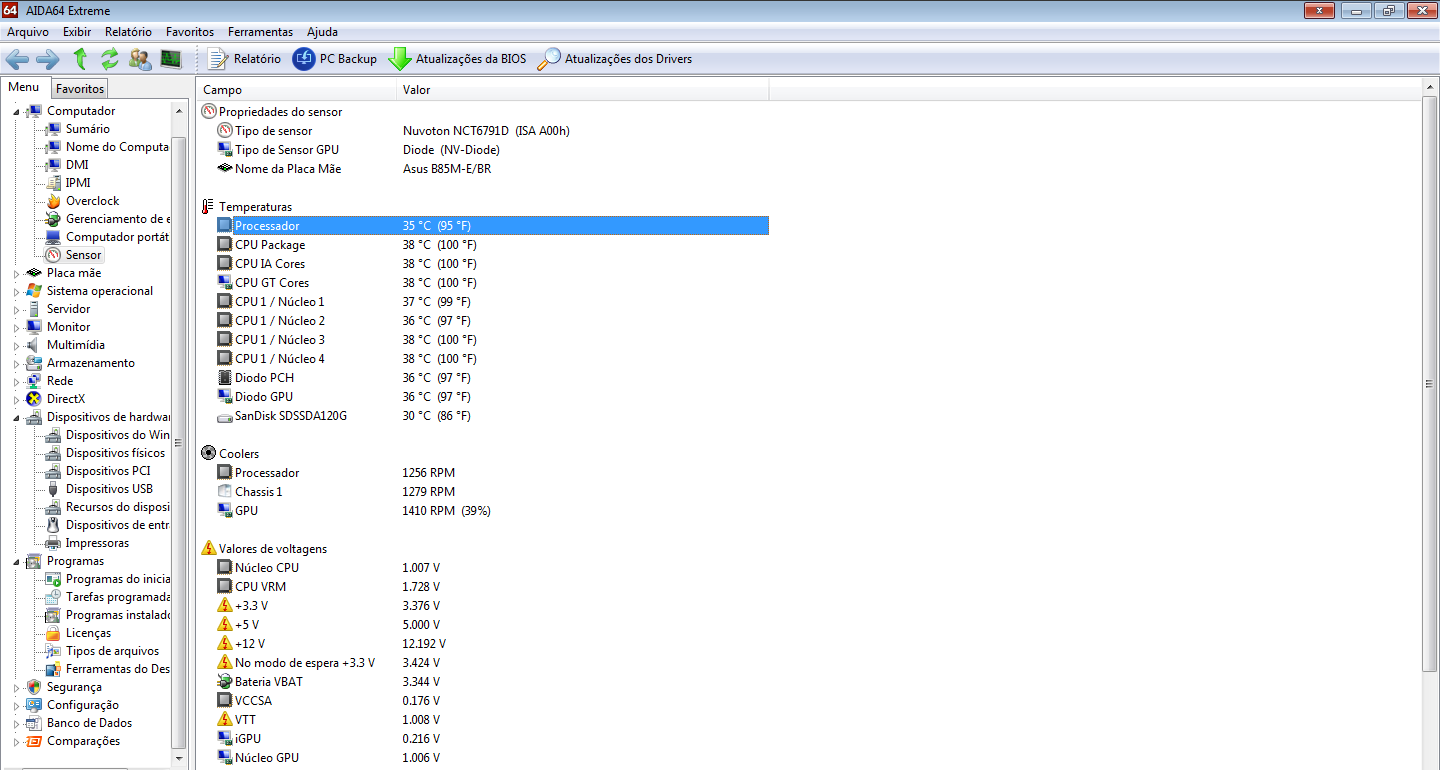Select the DMI tree item

[x=77, y=165]
